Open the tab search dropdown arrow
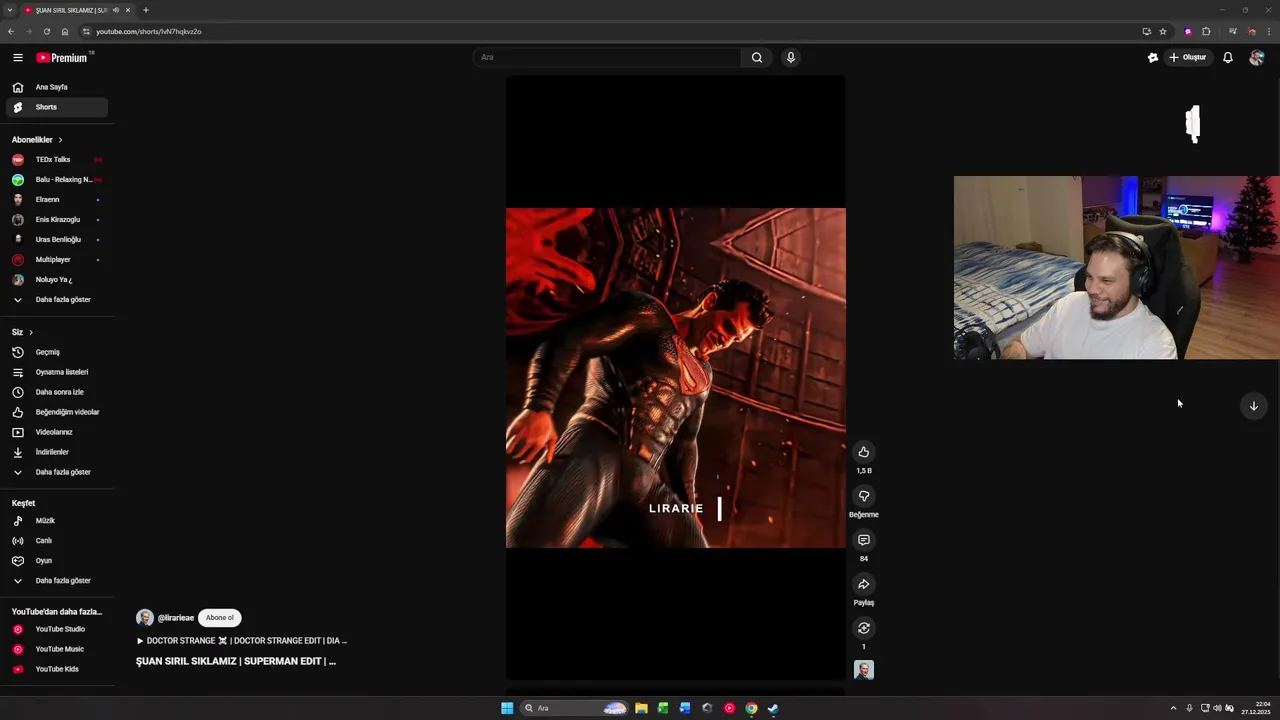The height and width of the screenshot is (720, 1280). point(10,10)
